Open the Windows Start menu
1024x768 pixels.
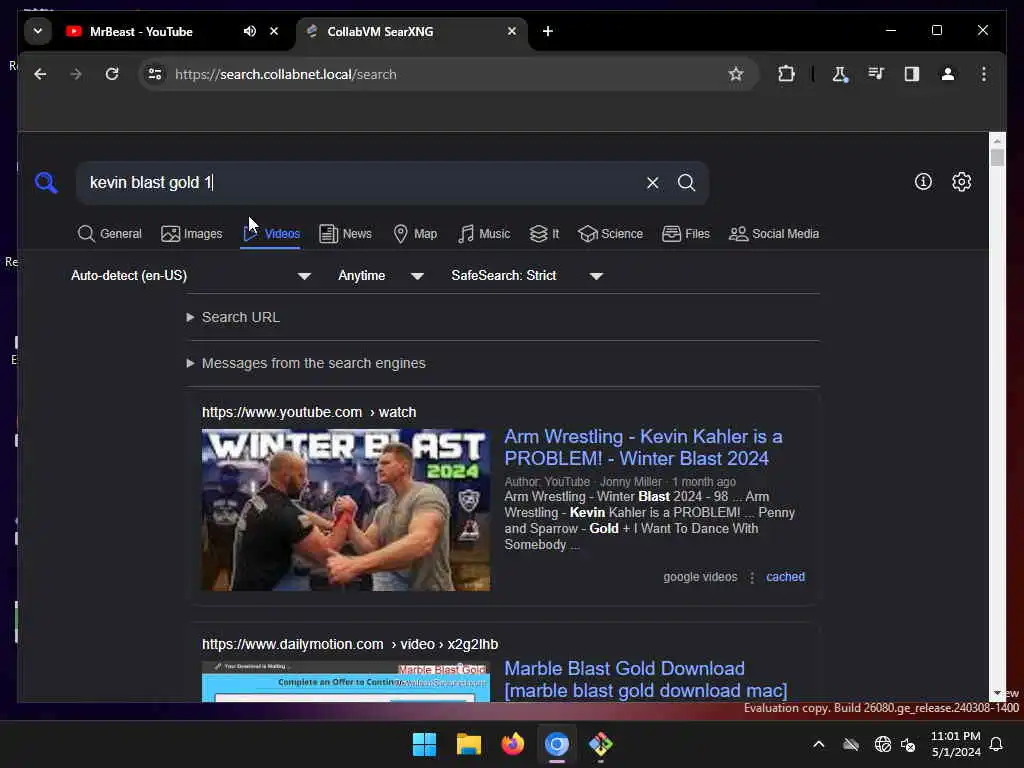424,744
